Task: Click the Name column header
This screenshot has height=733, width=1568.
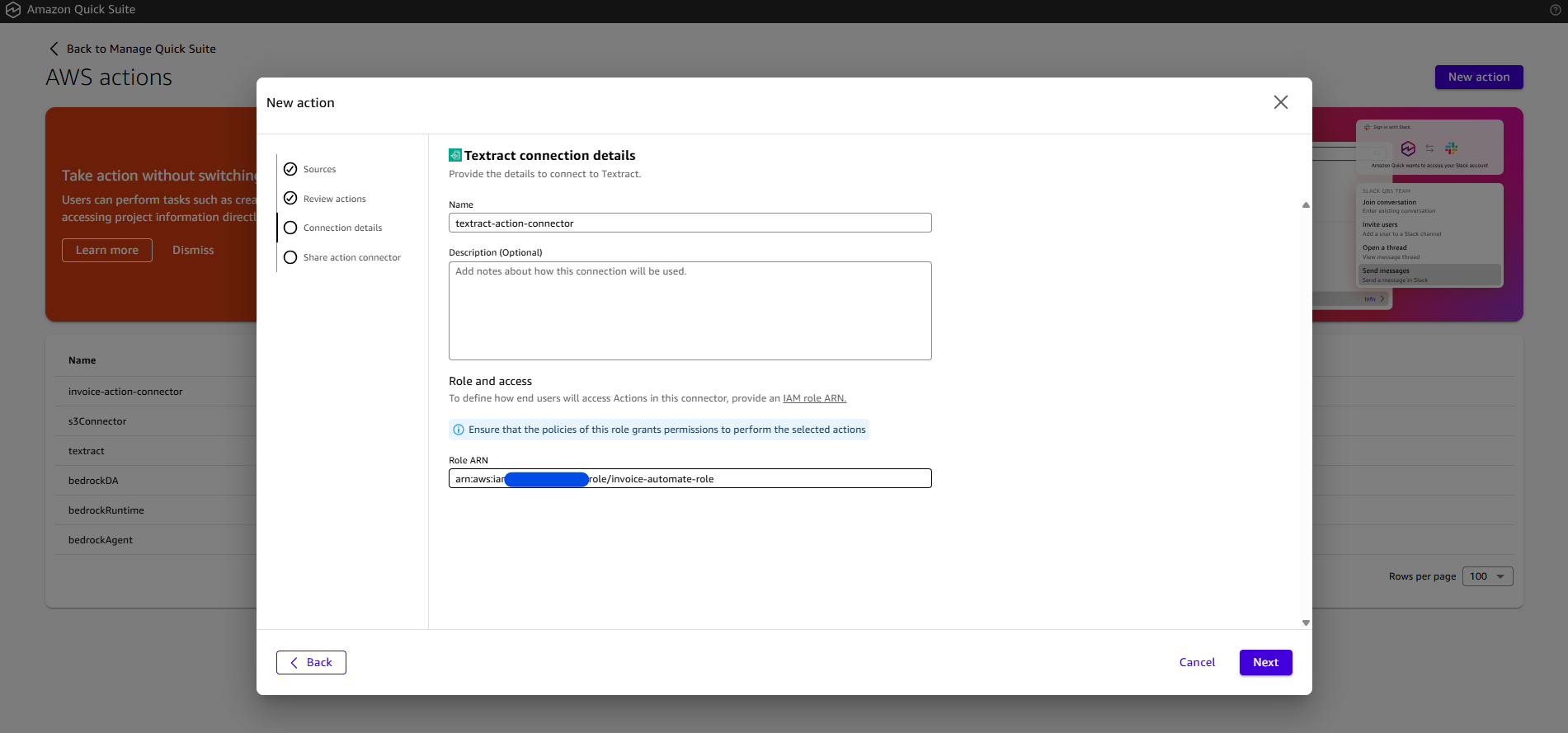Action: [x=82, y=360]
